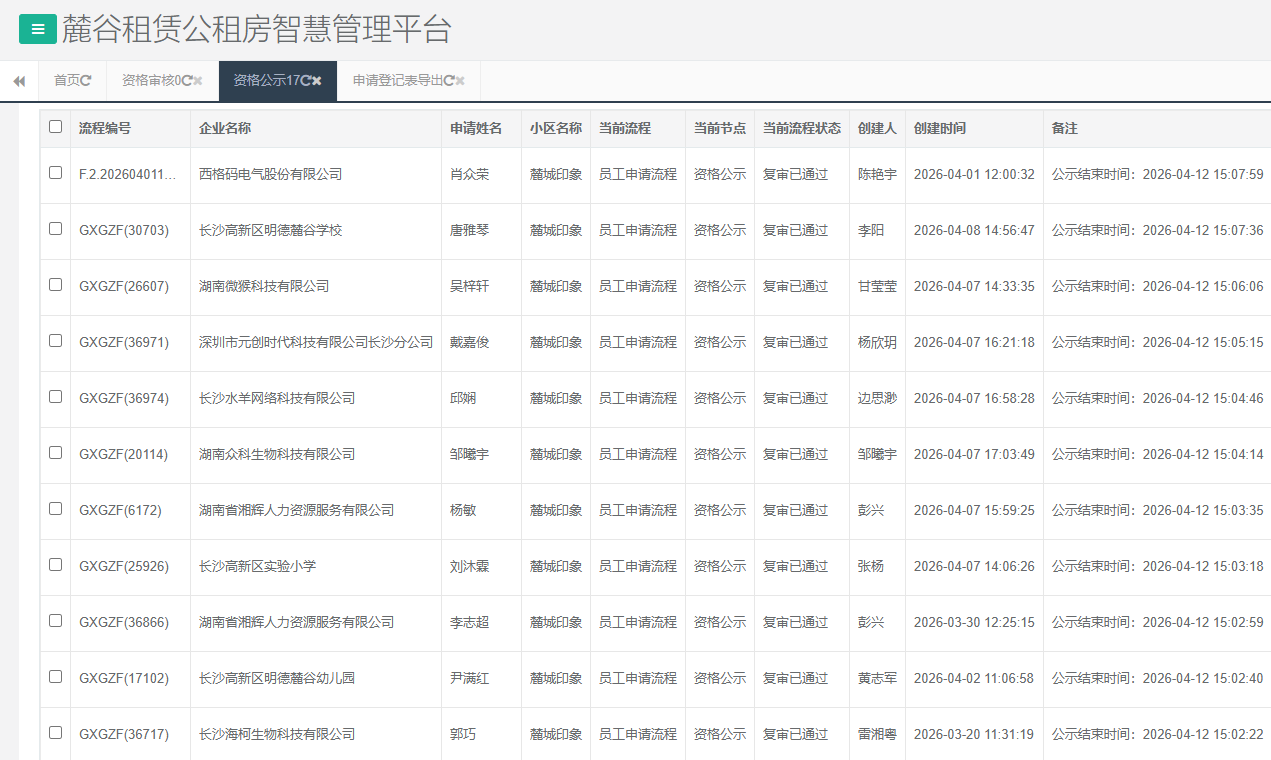Click applicant name 尹满红
The width and height of the screenshot is (1271, 760).
[470, 678]
